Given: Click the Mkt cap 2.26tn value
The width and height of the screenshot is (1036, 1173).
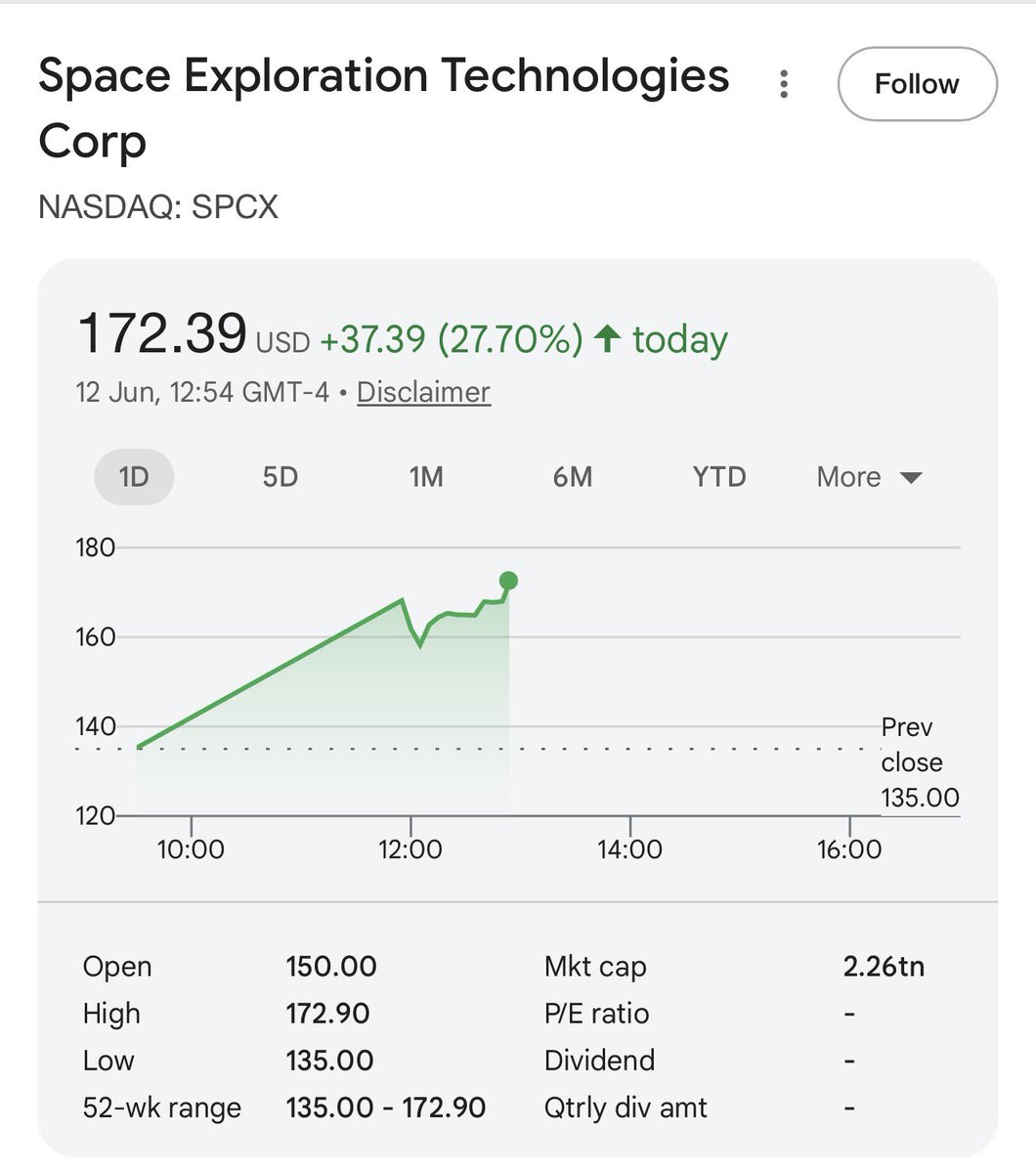Looking at the screenshot, I should pos(884,967).
